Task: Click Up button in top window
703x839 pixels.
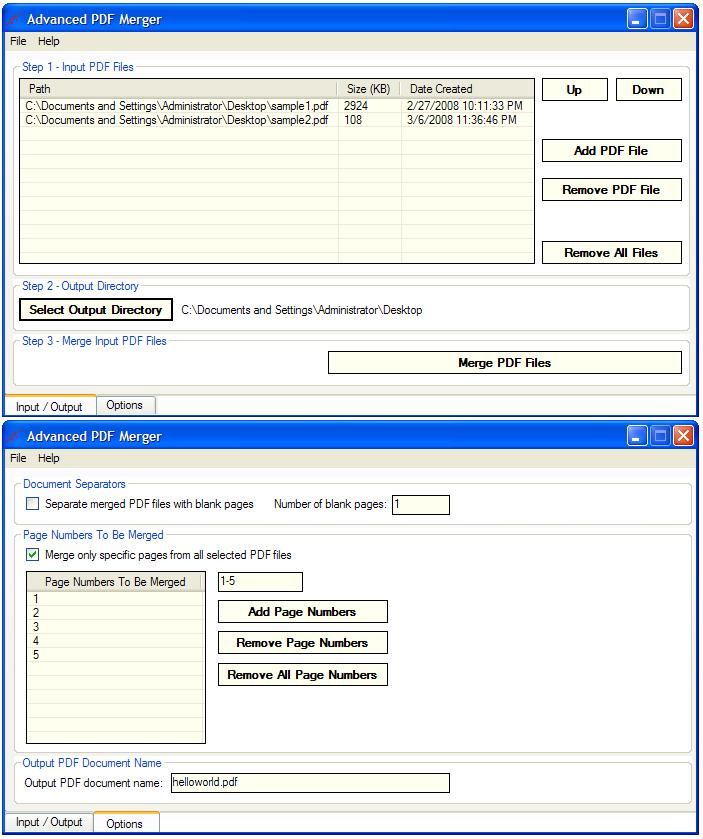Action: tap(575, 90)
